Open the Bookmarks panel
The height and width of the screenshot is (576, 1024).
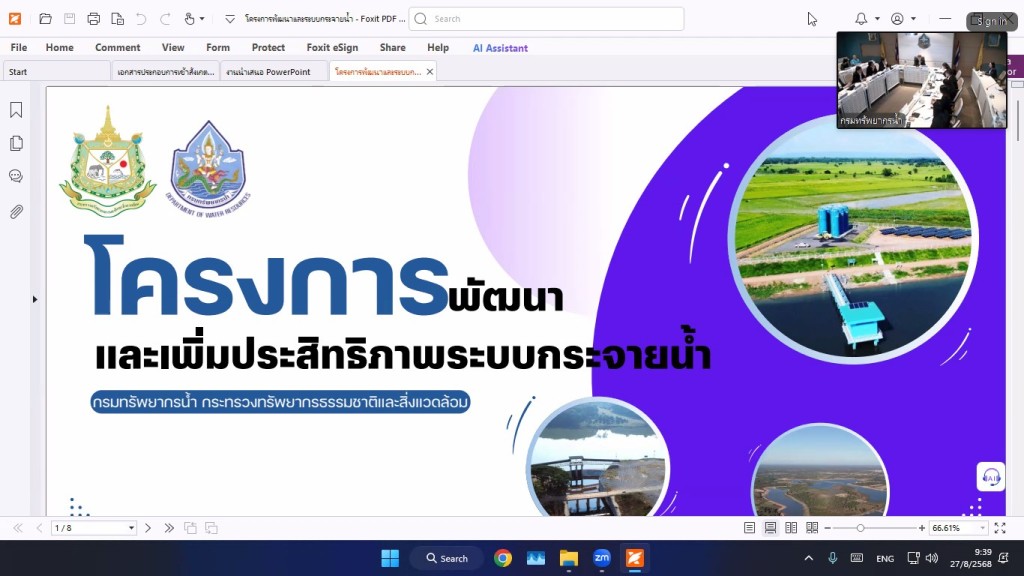[x=16, y=110]
